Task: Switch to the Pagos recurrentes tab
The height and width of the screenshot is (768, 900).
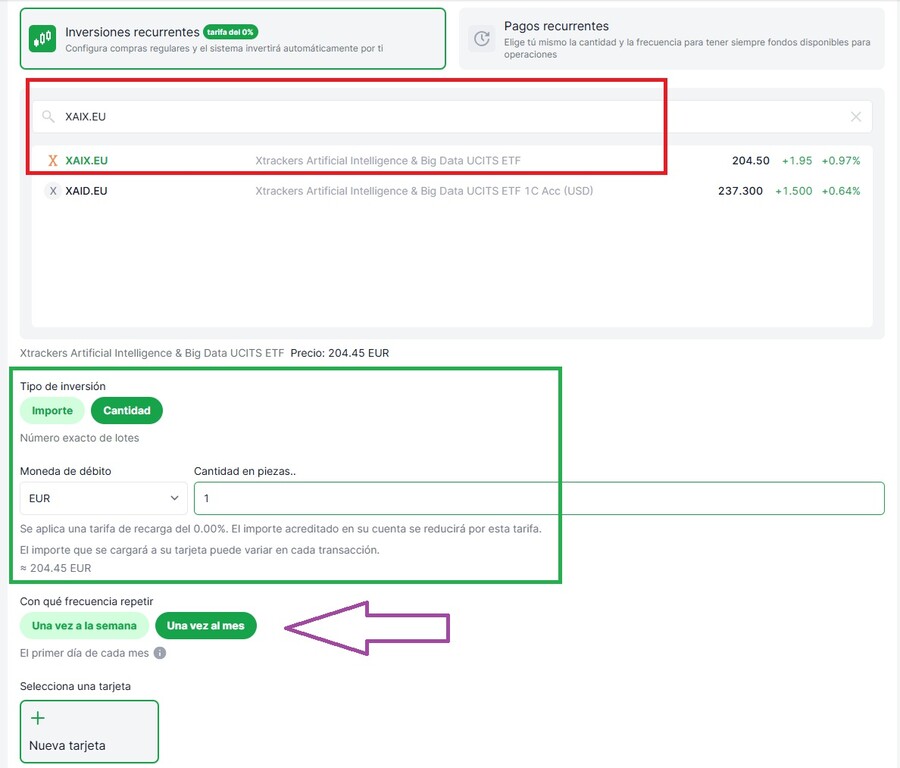Action: coord(672,38)
